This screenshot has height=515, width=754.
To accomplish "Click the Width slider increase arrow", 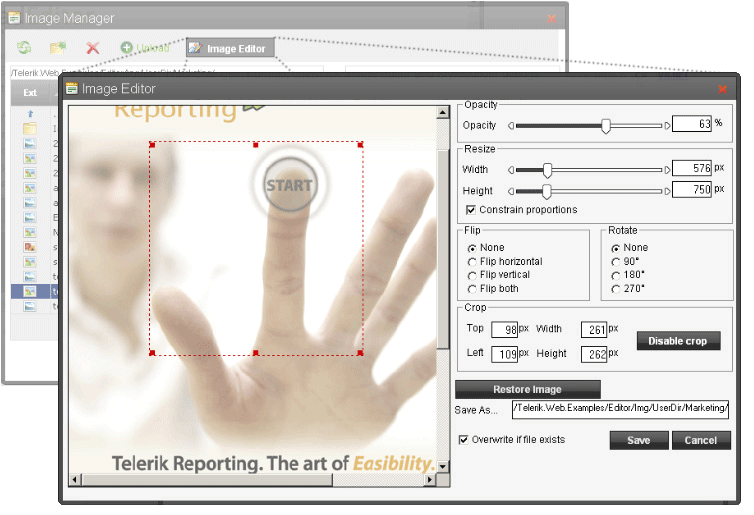I will (668, 170).
